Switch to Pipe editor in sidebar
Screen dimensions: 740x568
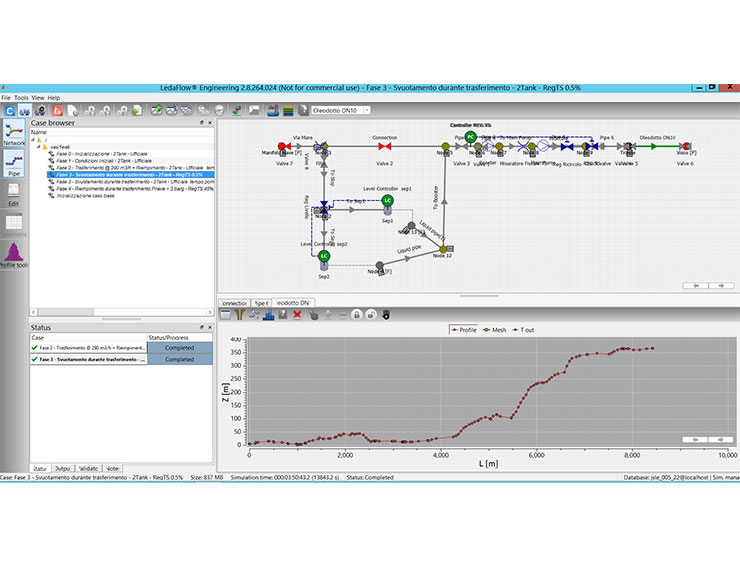pos(14,172)
